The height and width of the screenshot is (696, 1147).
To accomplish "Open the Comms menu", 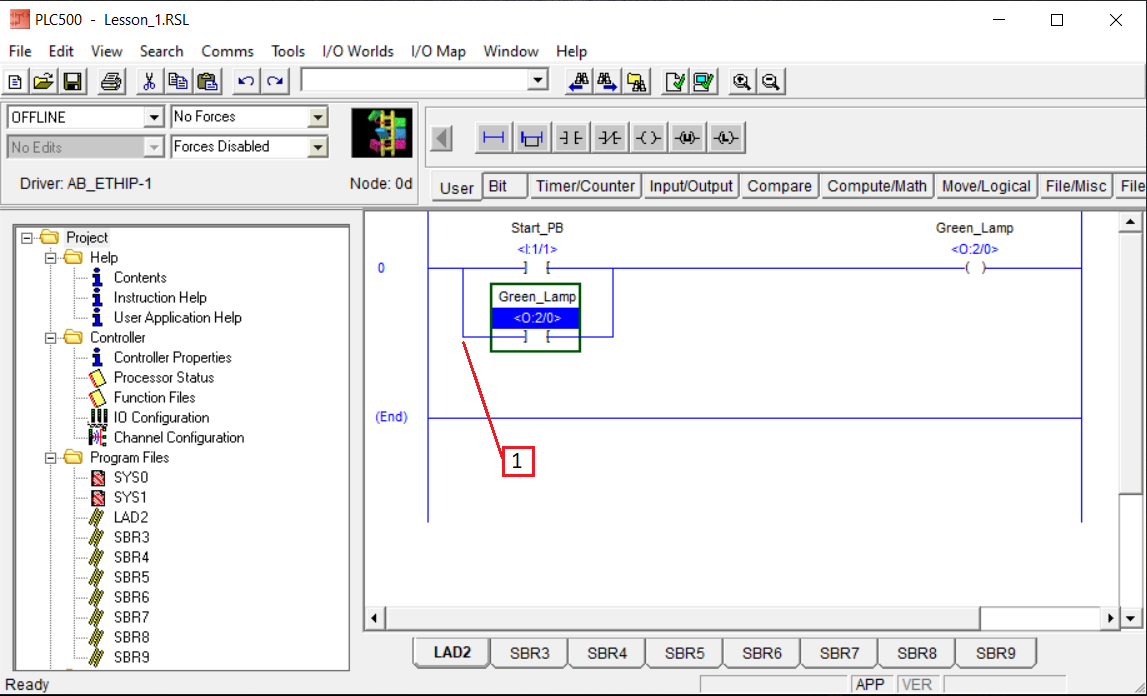I will pyautogui.click(x=227, y=51).
